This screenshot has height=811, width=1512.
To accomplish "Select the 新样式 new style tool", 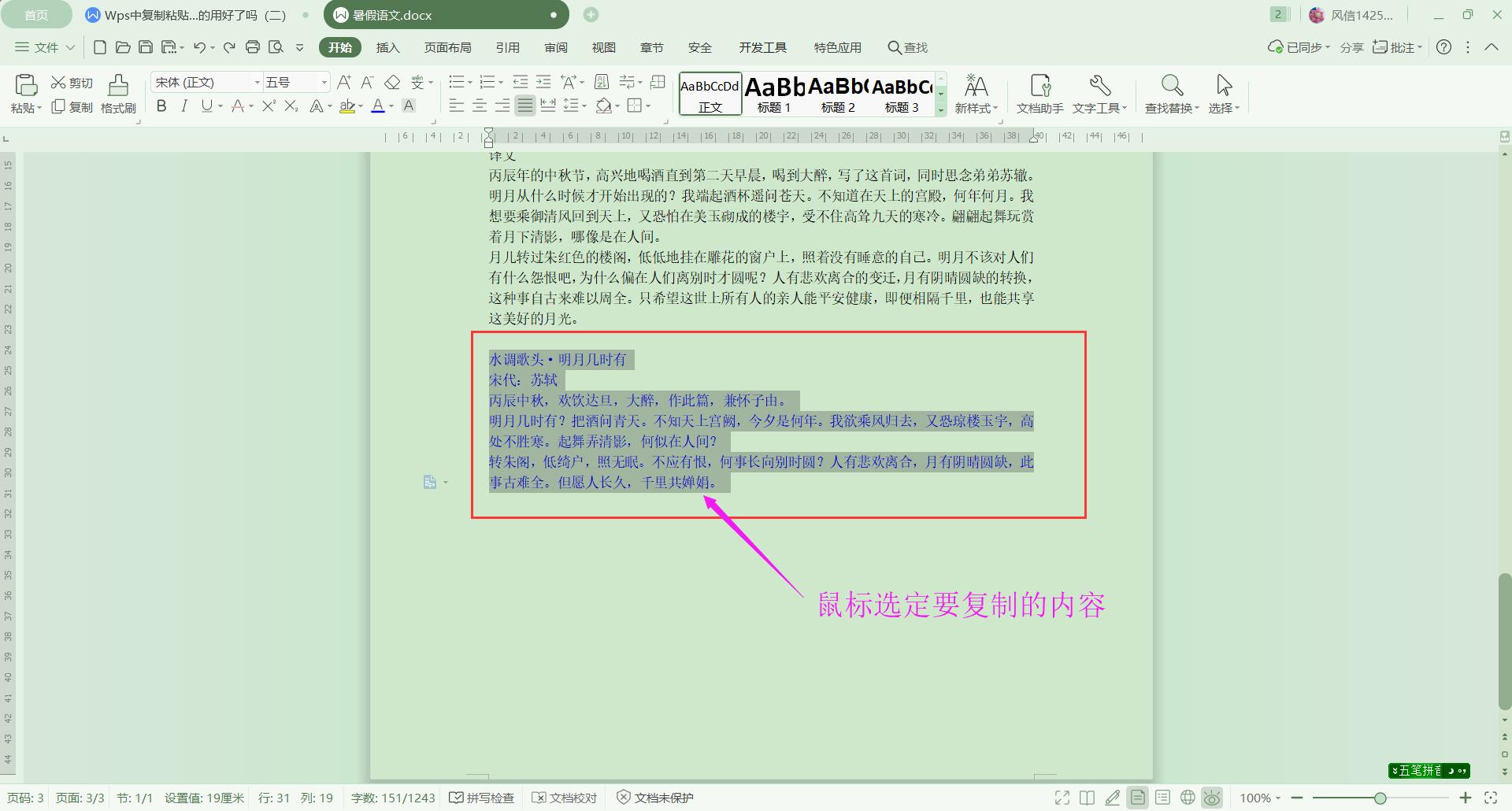I will point(976,93).
